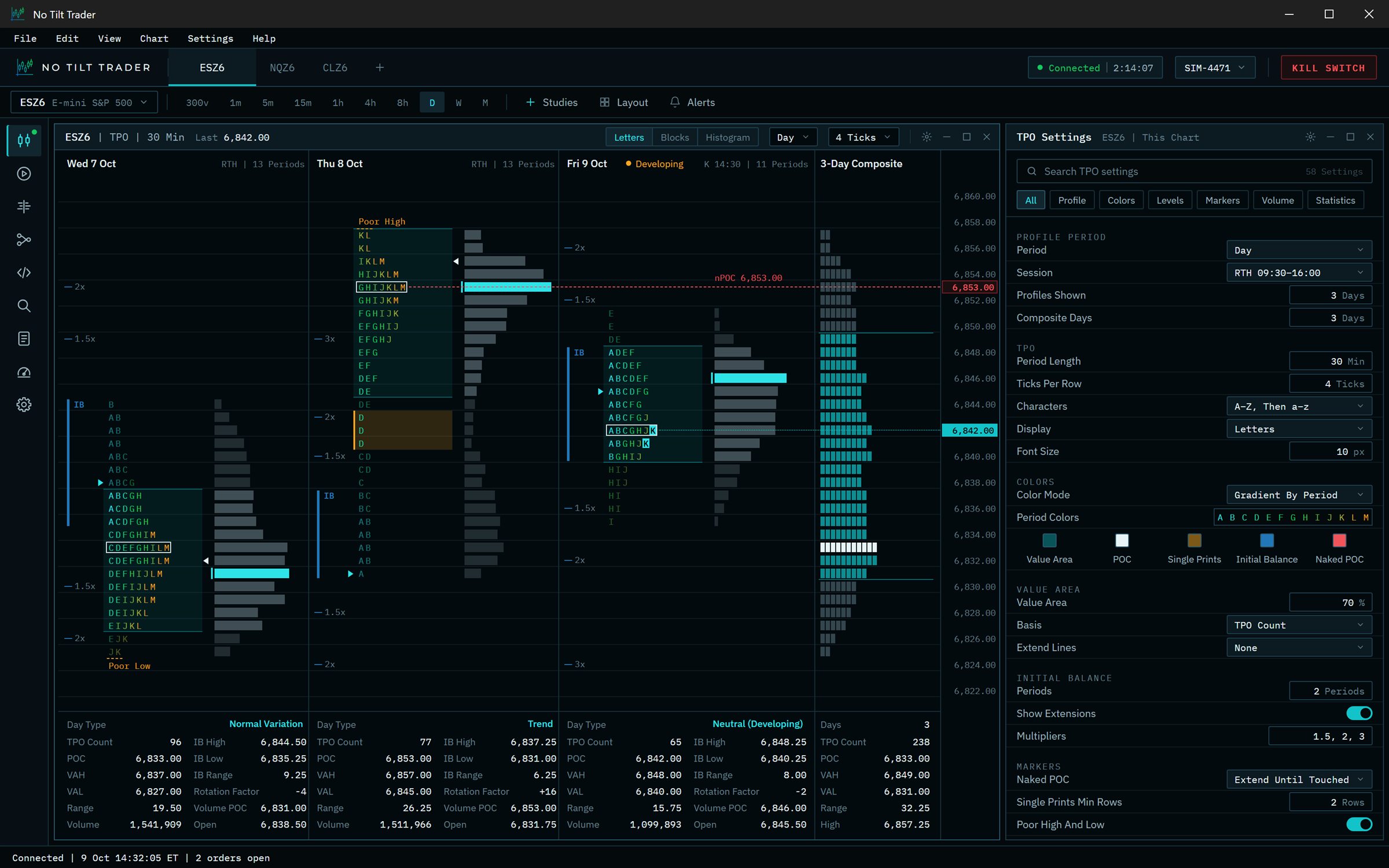1389x868 pixels.
Task: Click the TPO Settings panel gear icon
Action: 1310,137
